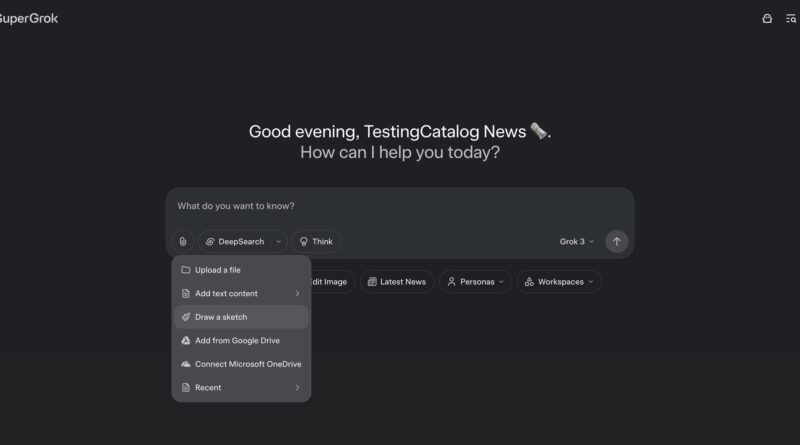The width and height of the screenshot is (800, 445).
Task: Expand the DeepSearch options chevron
Action: coord(278,241)
